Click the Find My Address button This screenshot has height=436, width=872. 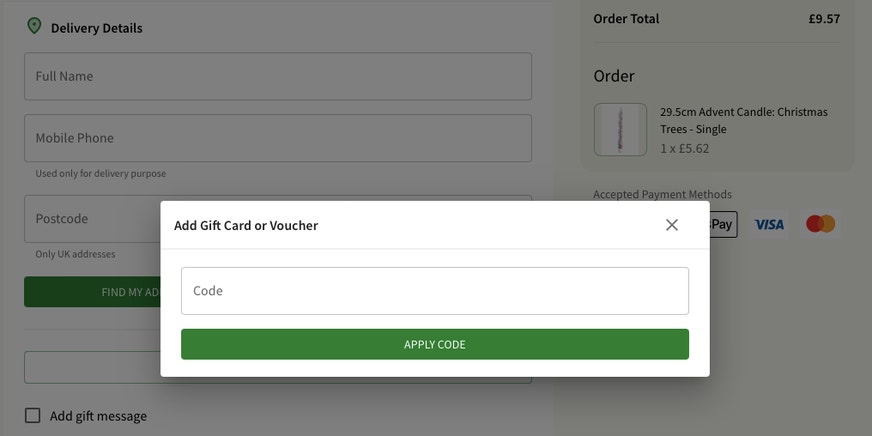[x=92, y=291]
